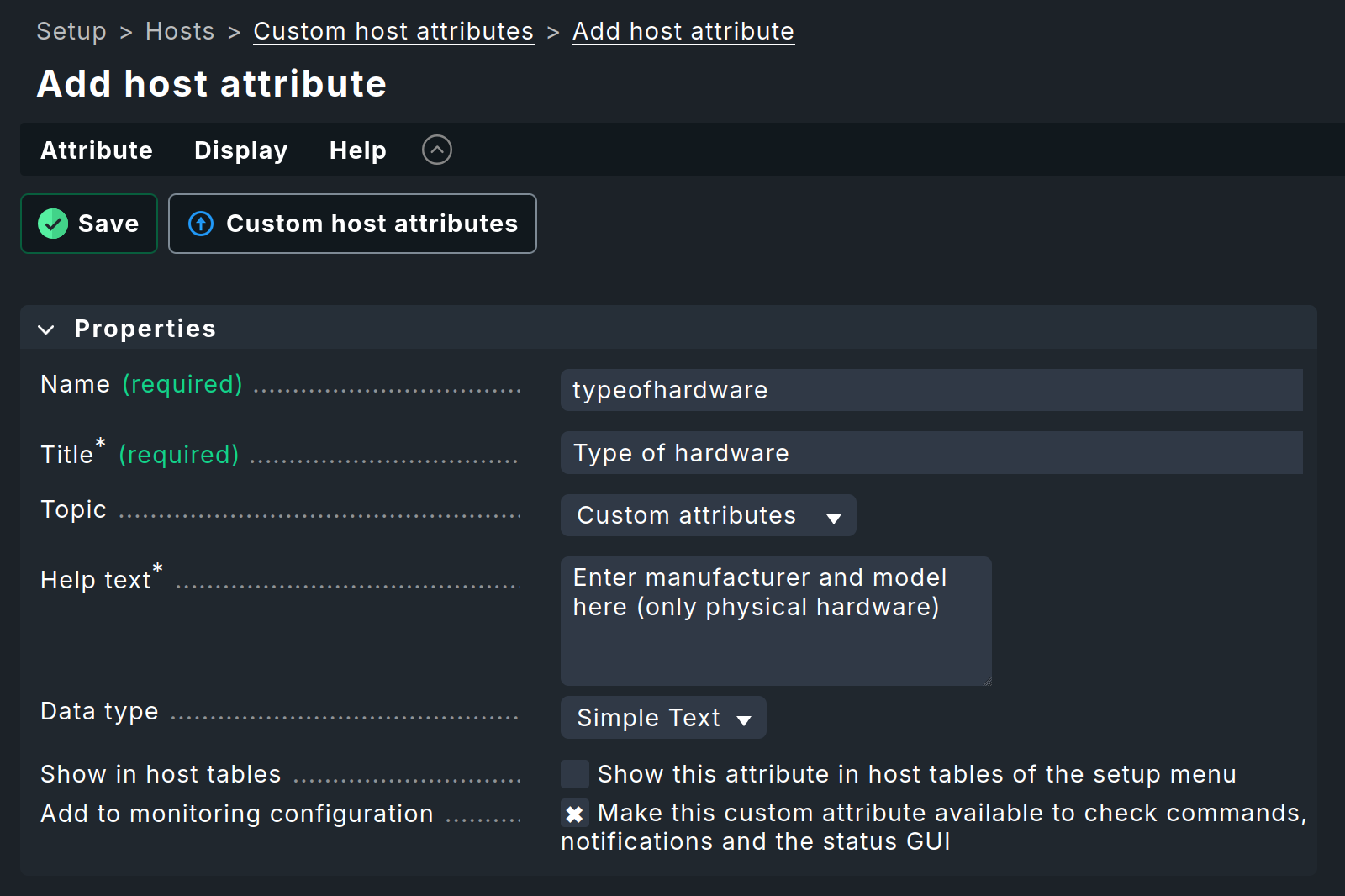The height and width of the screenshot is (896, 1345).
Task: Click inside the Help text textarea
Action: [x=775, y=622]
